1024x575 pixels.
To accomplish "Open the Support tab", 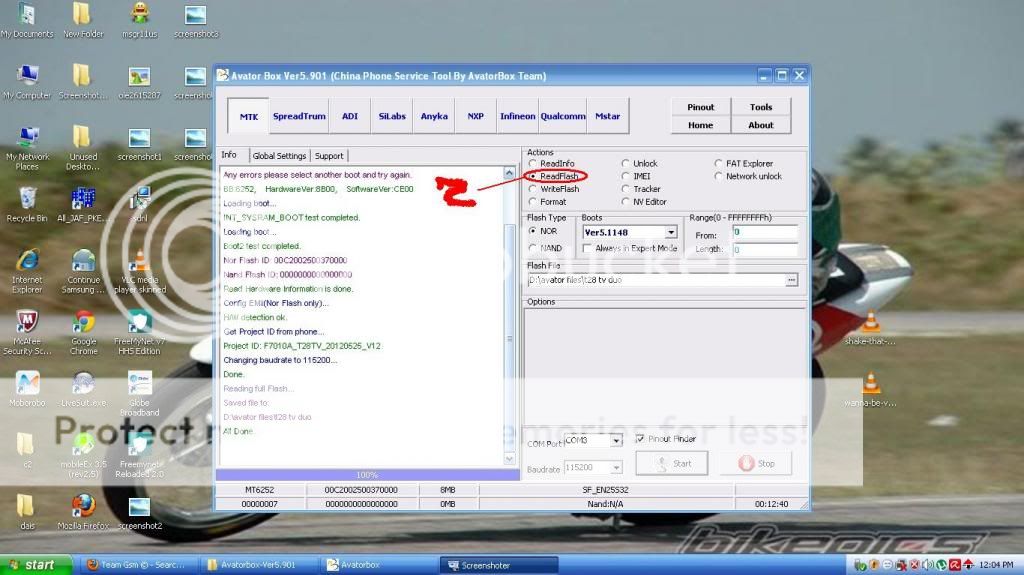I will (x=328, y=156).
